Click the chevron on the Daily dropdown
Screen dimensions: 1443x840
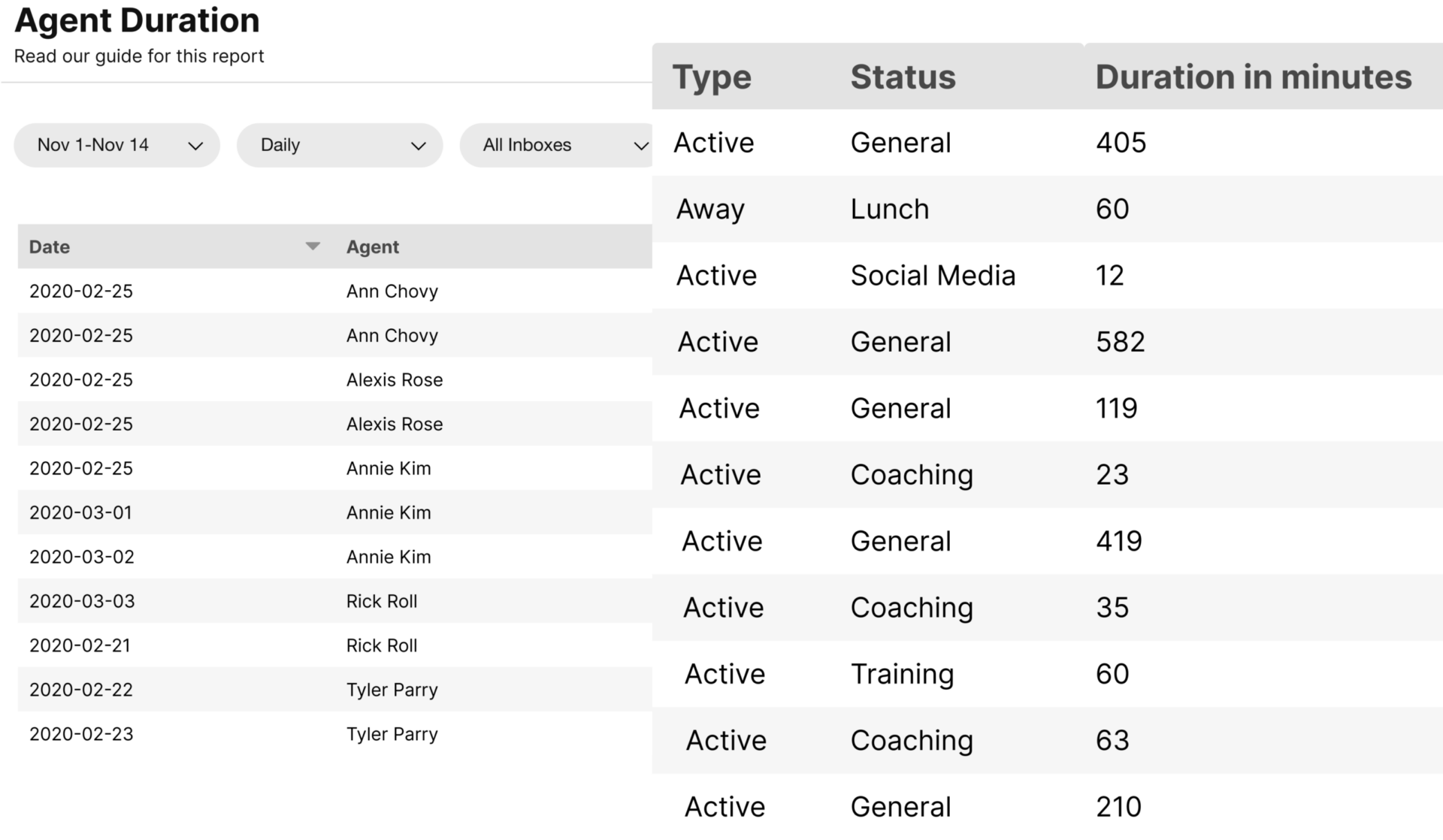click(419, 147)
